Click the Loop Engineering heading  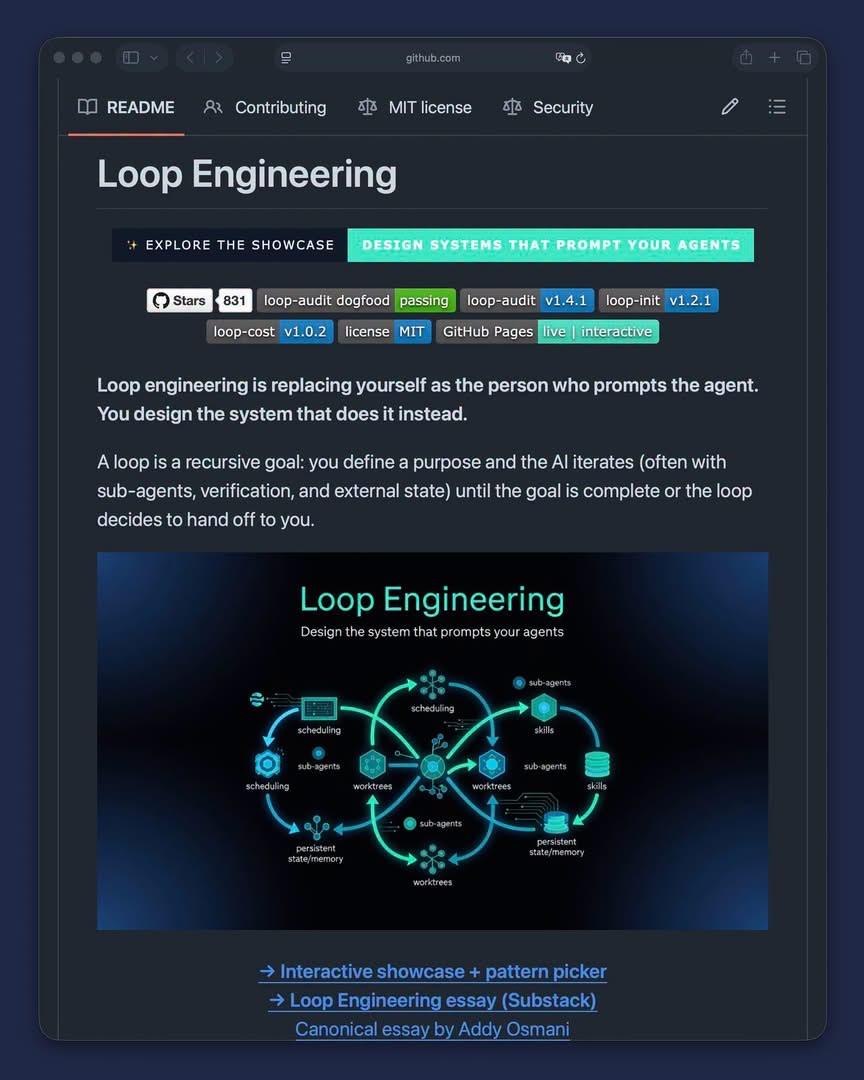(247, 174)
